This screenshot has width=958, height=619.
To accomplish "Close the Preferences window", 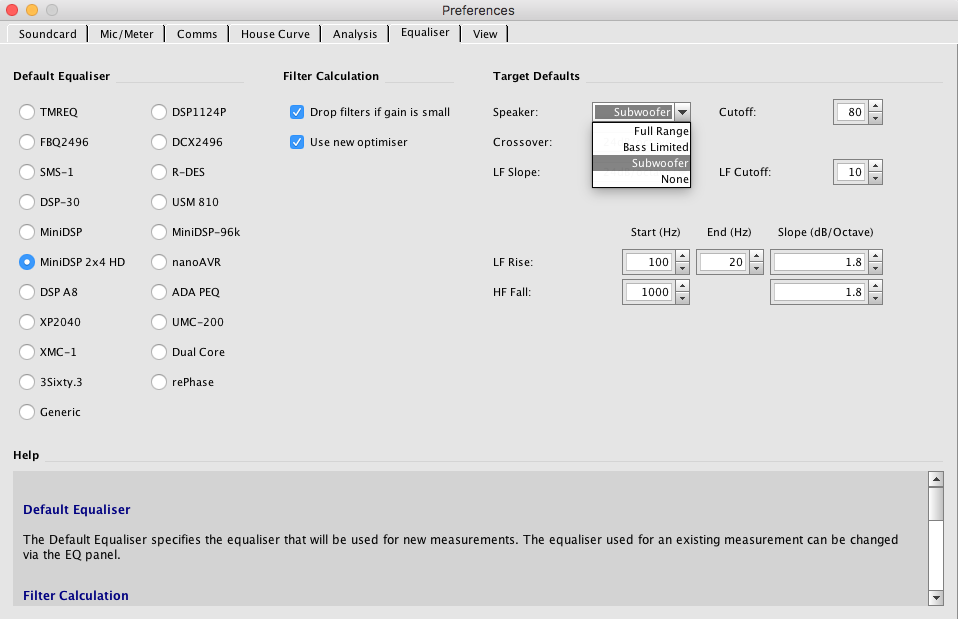I will [x=12, y=10].
